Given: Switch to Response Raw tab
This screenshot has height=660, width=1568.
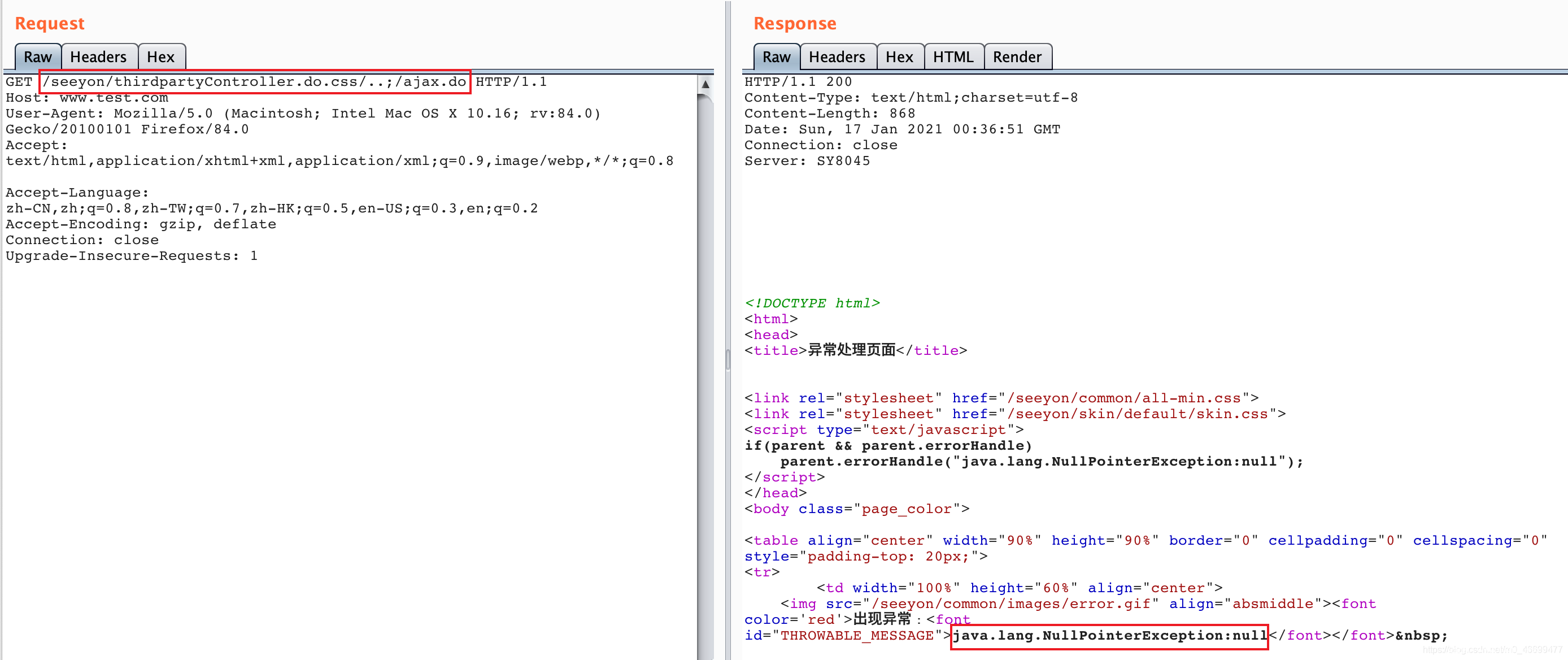Looking at the screenshot, I should [776, 57].
